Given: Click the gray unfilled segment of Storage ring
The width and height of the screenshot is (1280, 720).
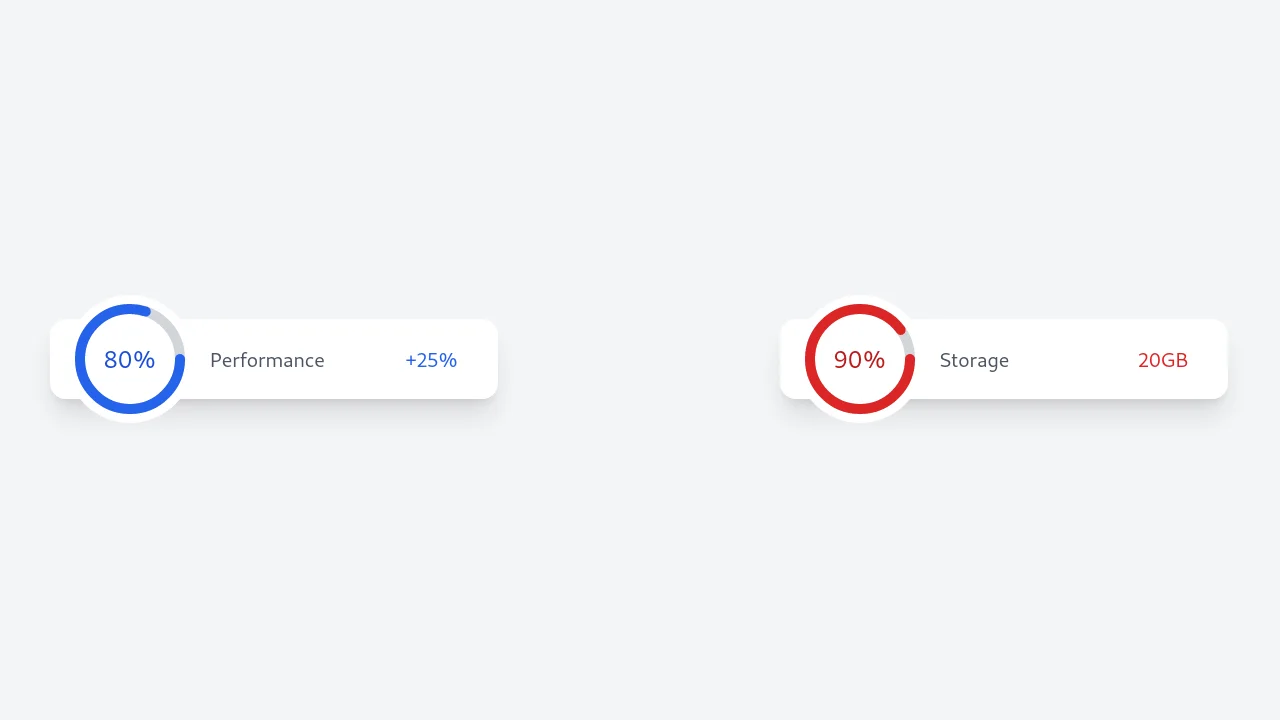Looking at the screenshot, I should click(907, 342).
